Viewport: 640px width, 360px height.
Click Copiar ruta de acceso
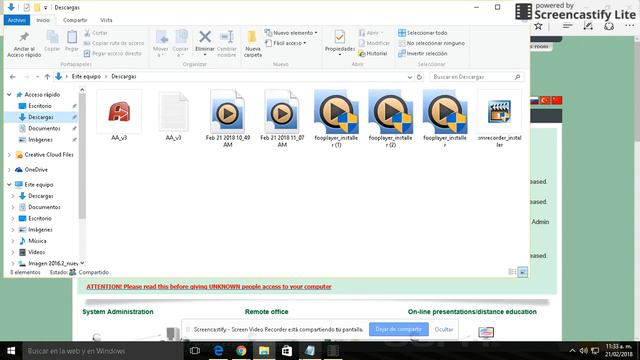click(x=114, y=43)
